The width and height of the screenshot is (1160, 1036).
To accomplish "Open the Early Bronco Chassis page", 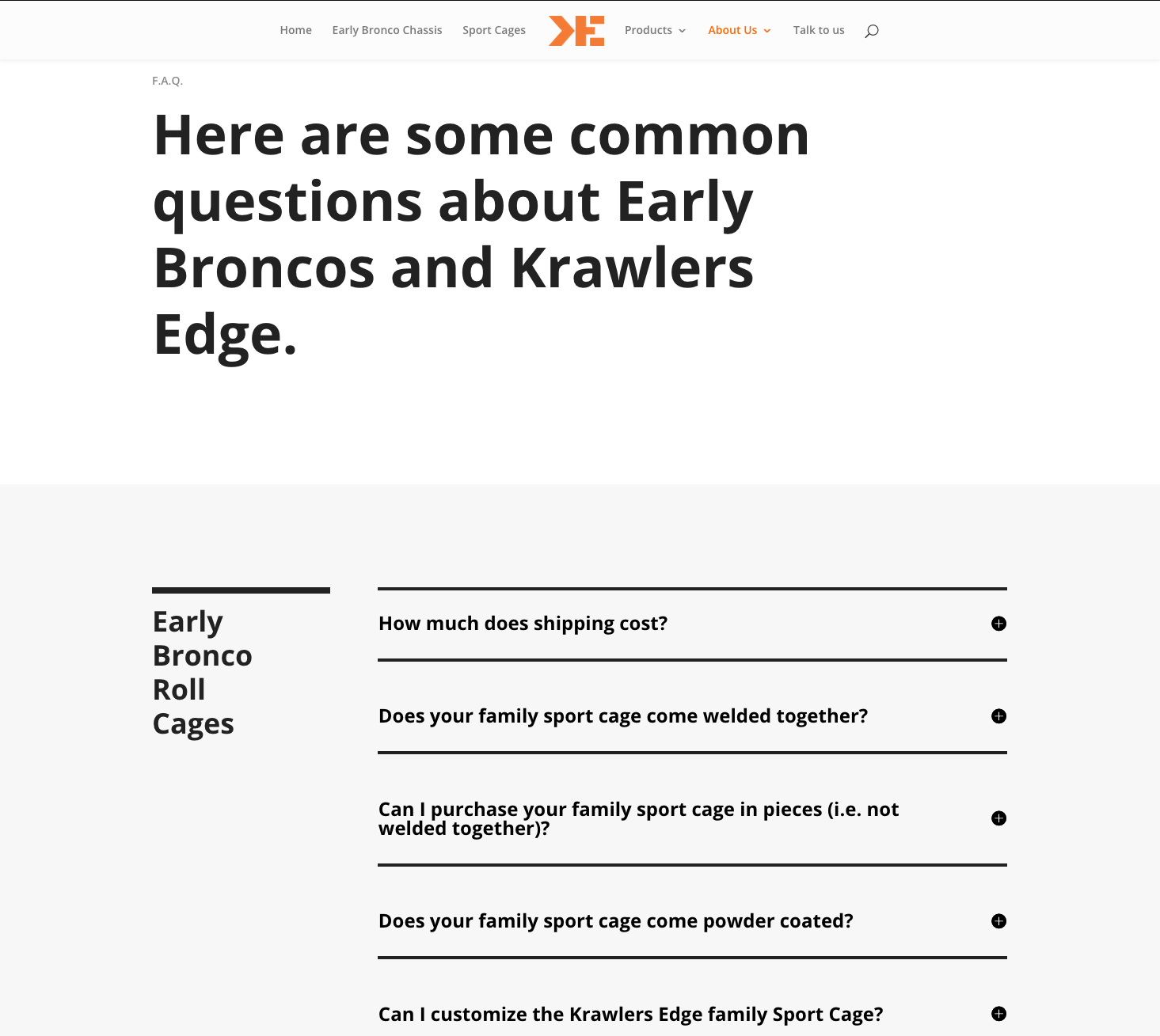I will (x=387, y=30).
